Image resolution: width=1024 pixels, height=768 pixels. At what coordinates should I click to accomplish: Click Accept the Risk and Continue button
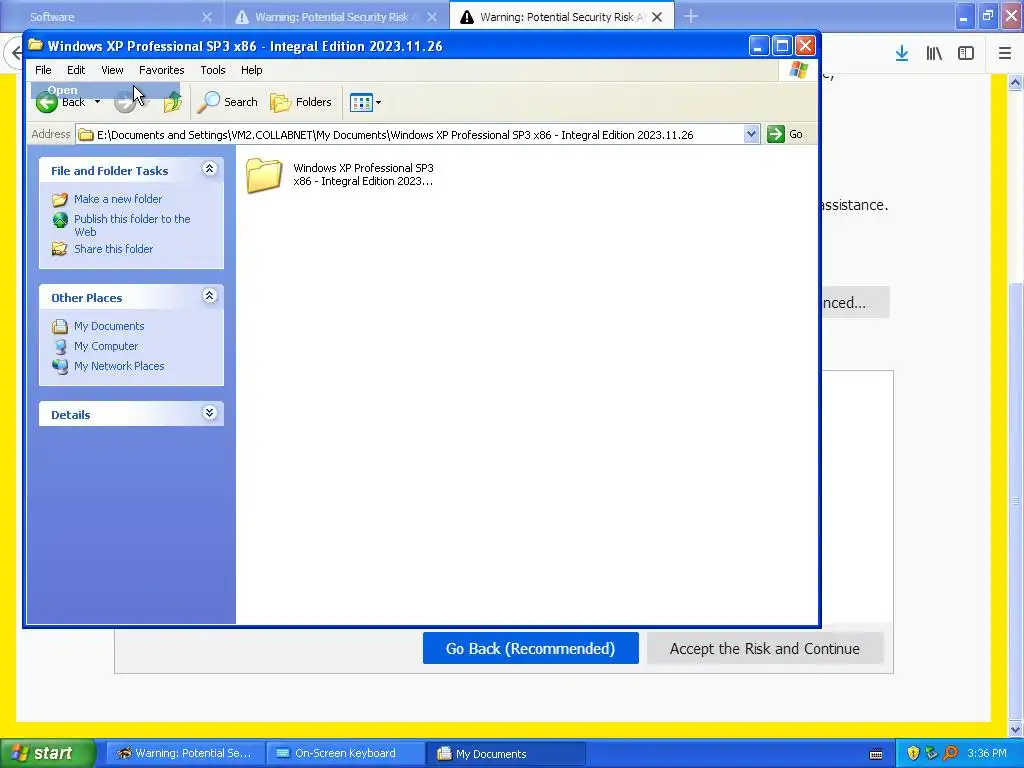(765, 648)
